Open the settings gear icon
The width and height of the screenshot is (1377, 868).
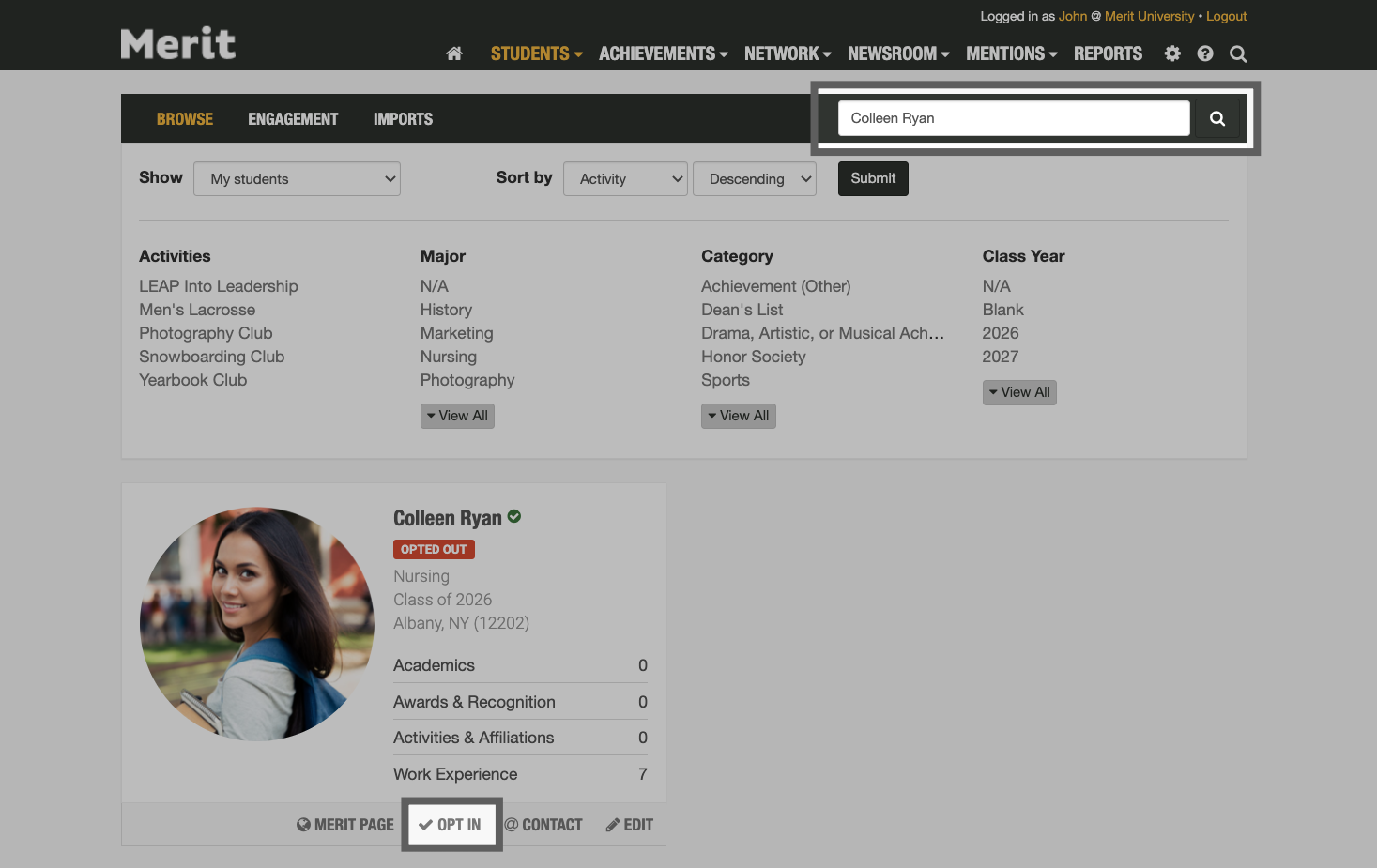1171,53
